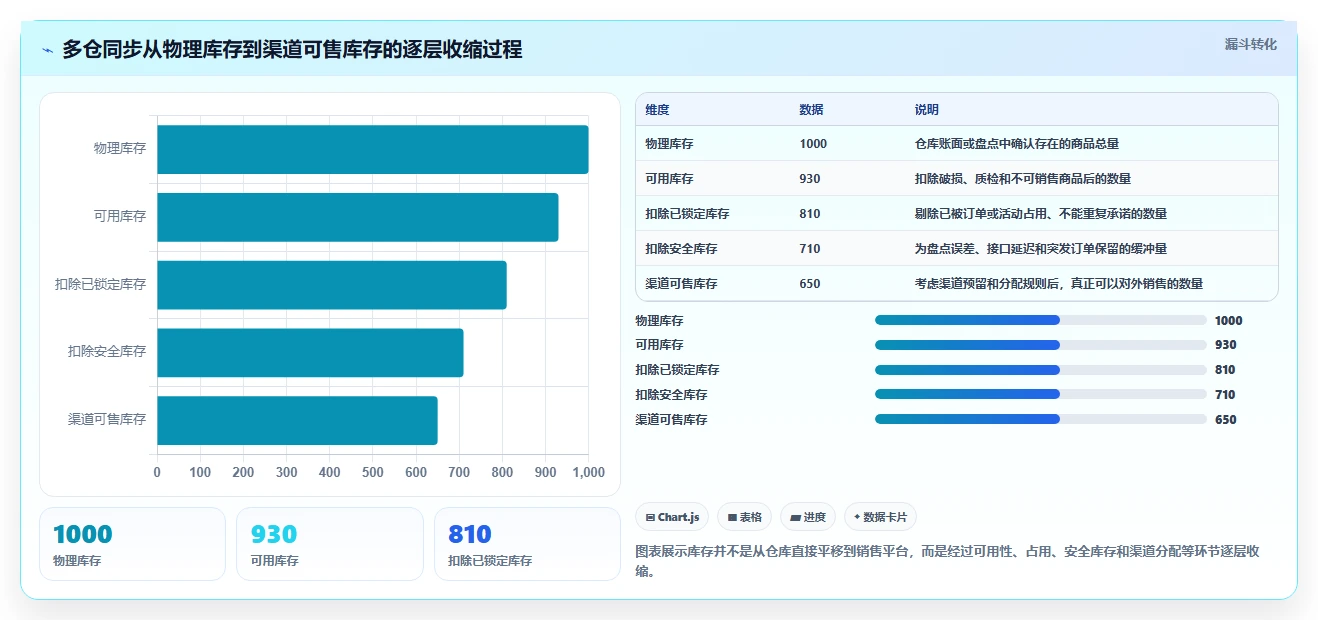Click the 渠道可售库存 cell in the table
Viewport: 1318px width, 620px height.
tap(681, 284)
